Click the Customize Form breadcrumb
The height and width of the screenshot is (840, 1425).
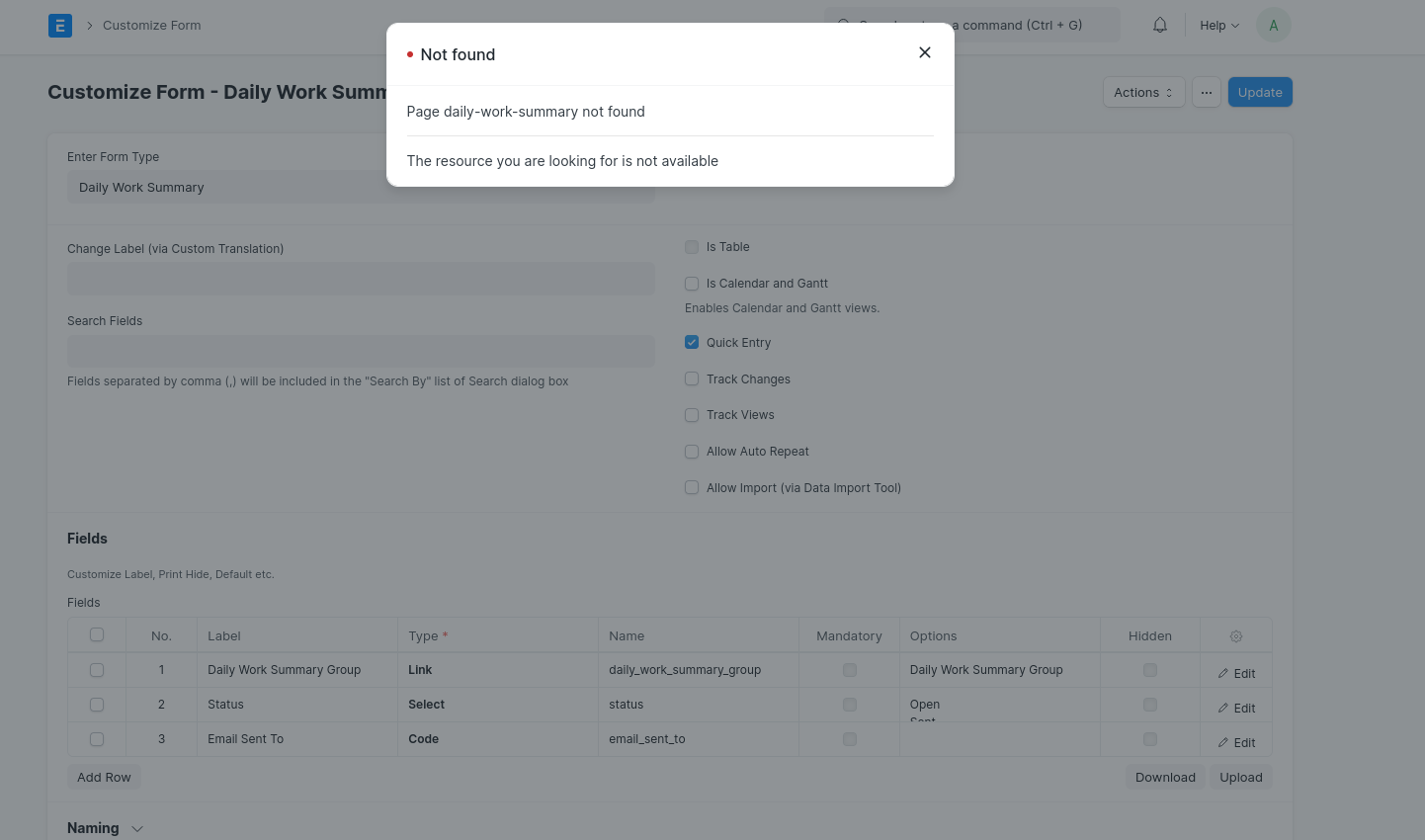point(151,26)
